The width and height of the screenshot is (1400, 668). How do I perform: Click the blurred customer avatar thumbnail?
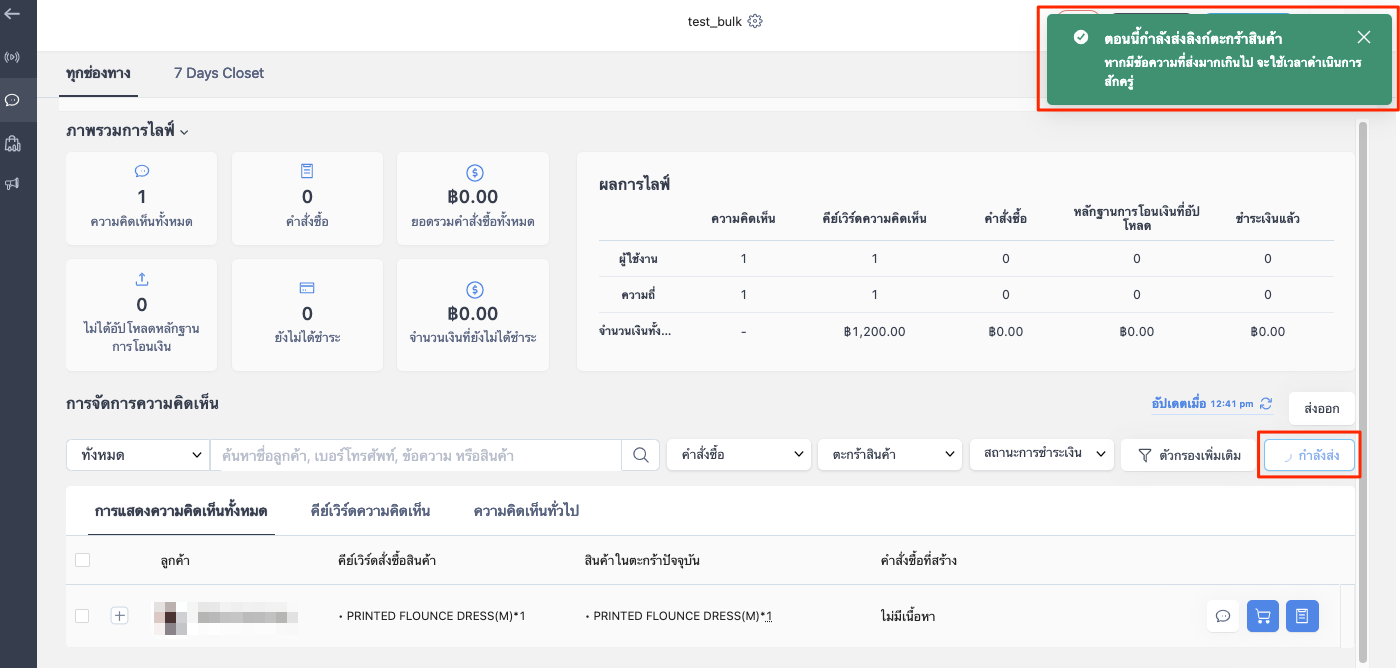coord(171,616)
